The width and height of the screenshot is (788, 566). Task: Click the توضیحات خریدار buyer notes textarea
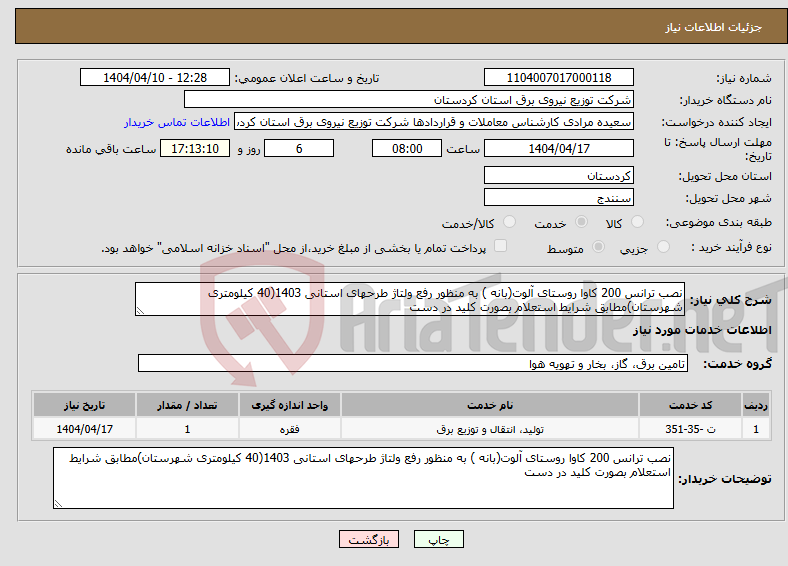pyautogui.click(x=363, y=478)
